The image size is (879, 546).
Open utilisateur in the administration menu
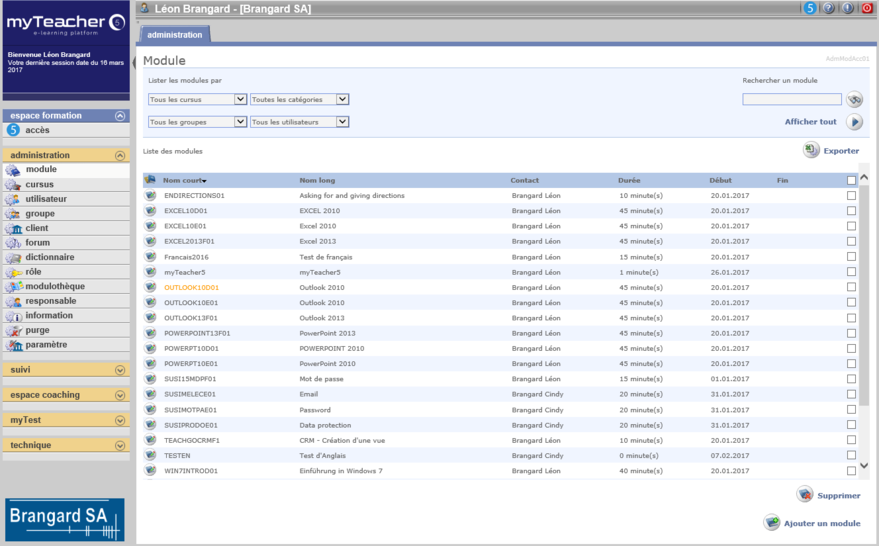tap(47, 199)
